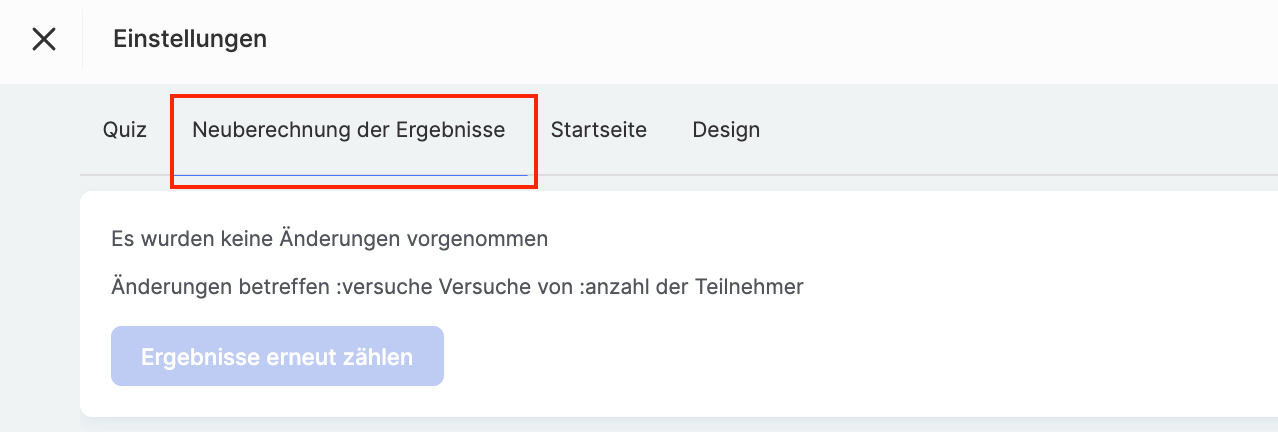This screenshot has height=432, width=1278.
Task: Click the Einstellungen page title
Action: 190,39
